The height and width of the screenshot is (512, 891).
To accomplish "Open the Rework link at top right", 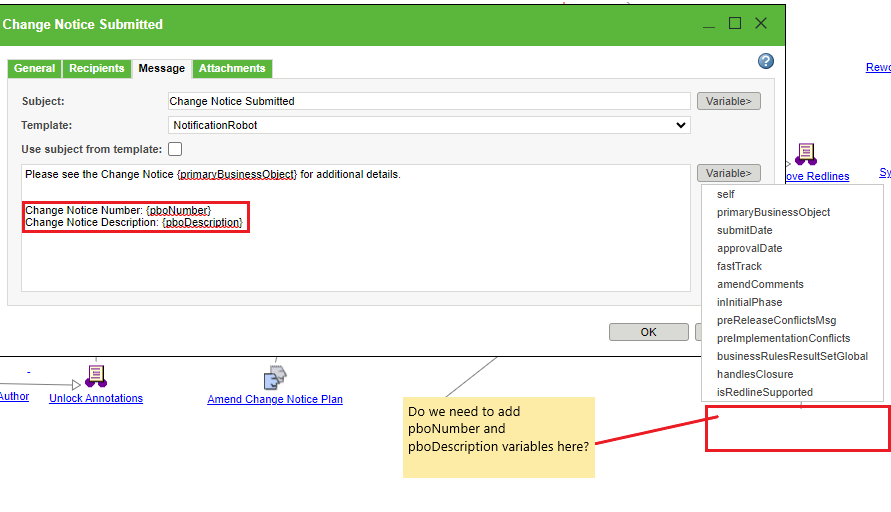I will (878, 67).
